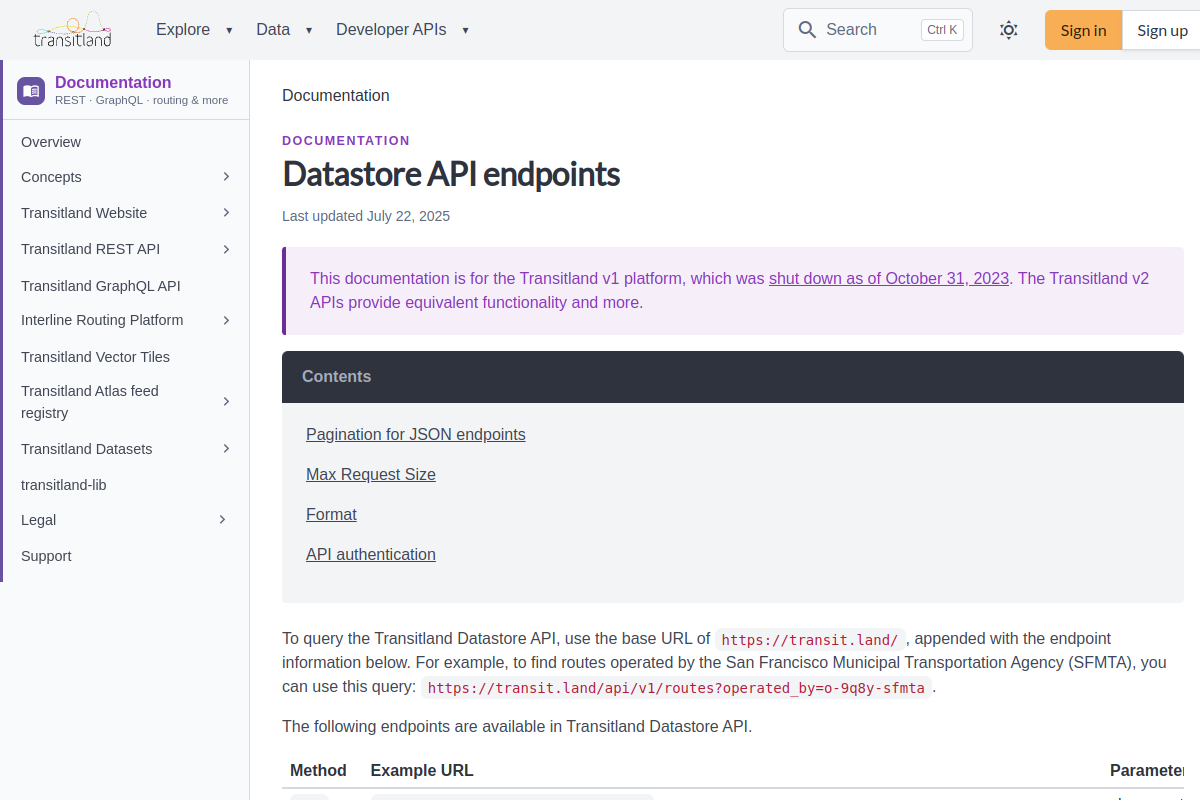Click the Documentation book icon
1200x800 pixels.
(31, 91)
